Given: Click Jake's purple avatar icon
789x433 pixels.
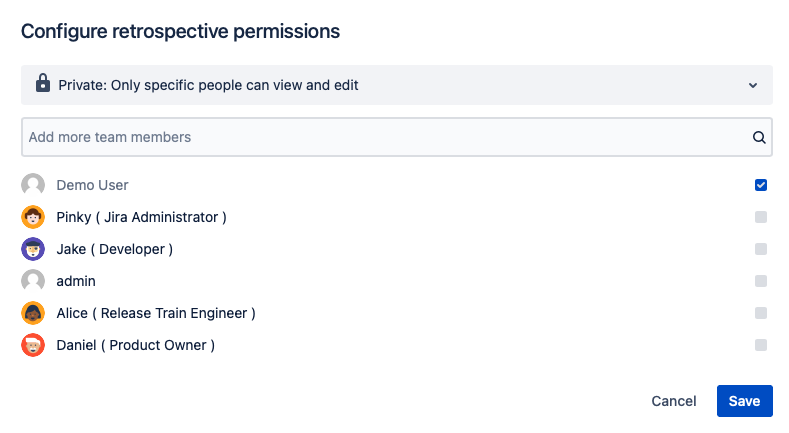Looking at the screenshot, I should (x=33, y=249).
